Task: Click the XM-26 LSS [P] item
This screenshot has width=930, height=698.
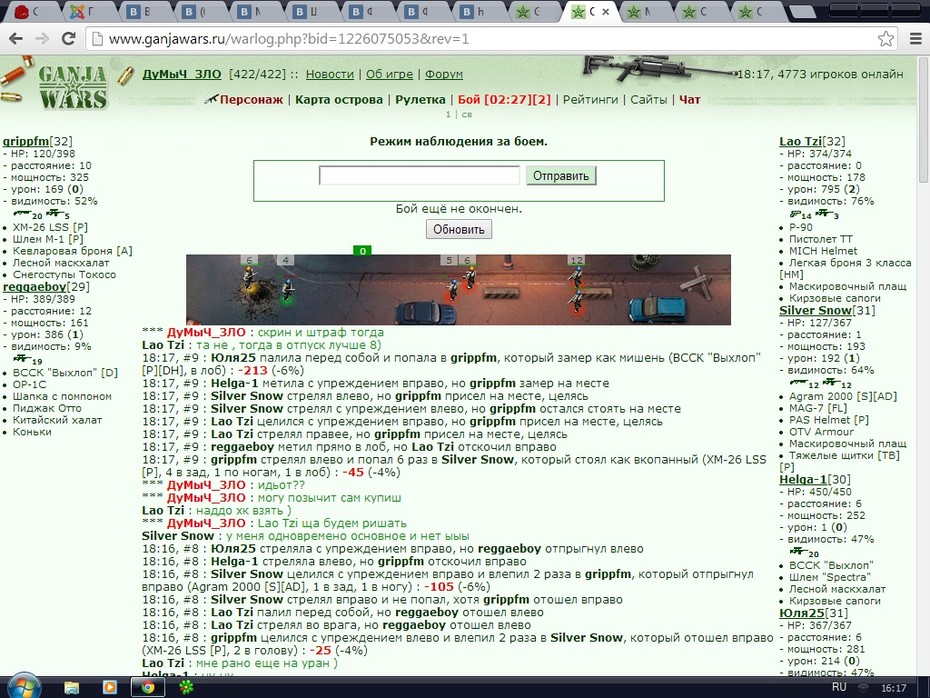Action: tap(50, 227)
